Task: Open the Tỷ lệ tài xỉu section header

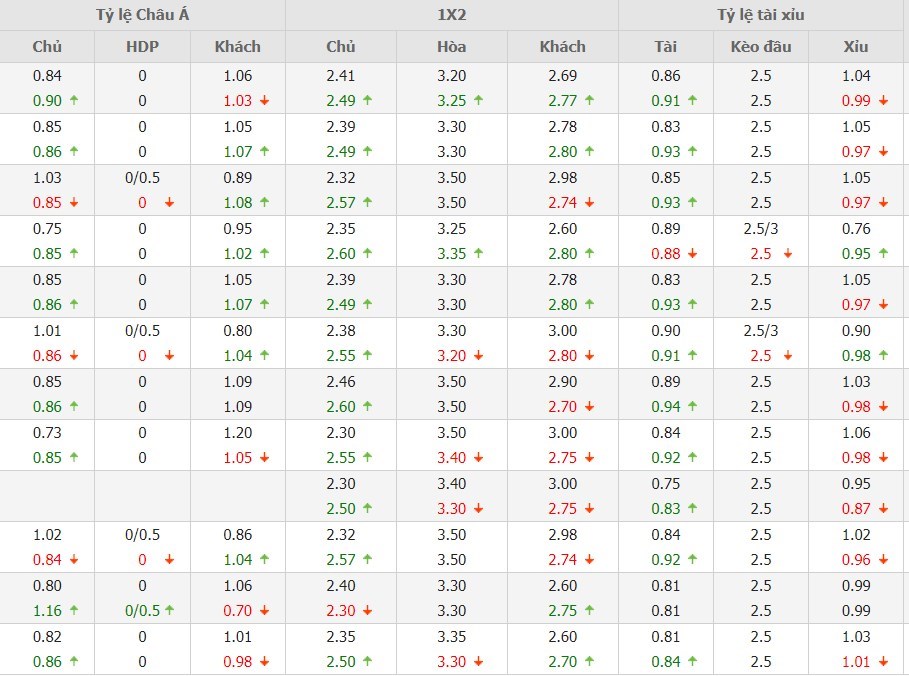Action: [761, 15]
